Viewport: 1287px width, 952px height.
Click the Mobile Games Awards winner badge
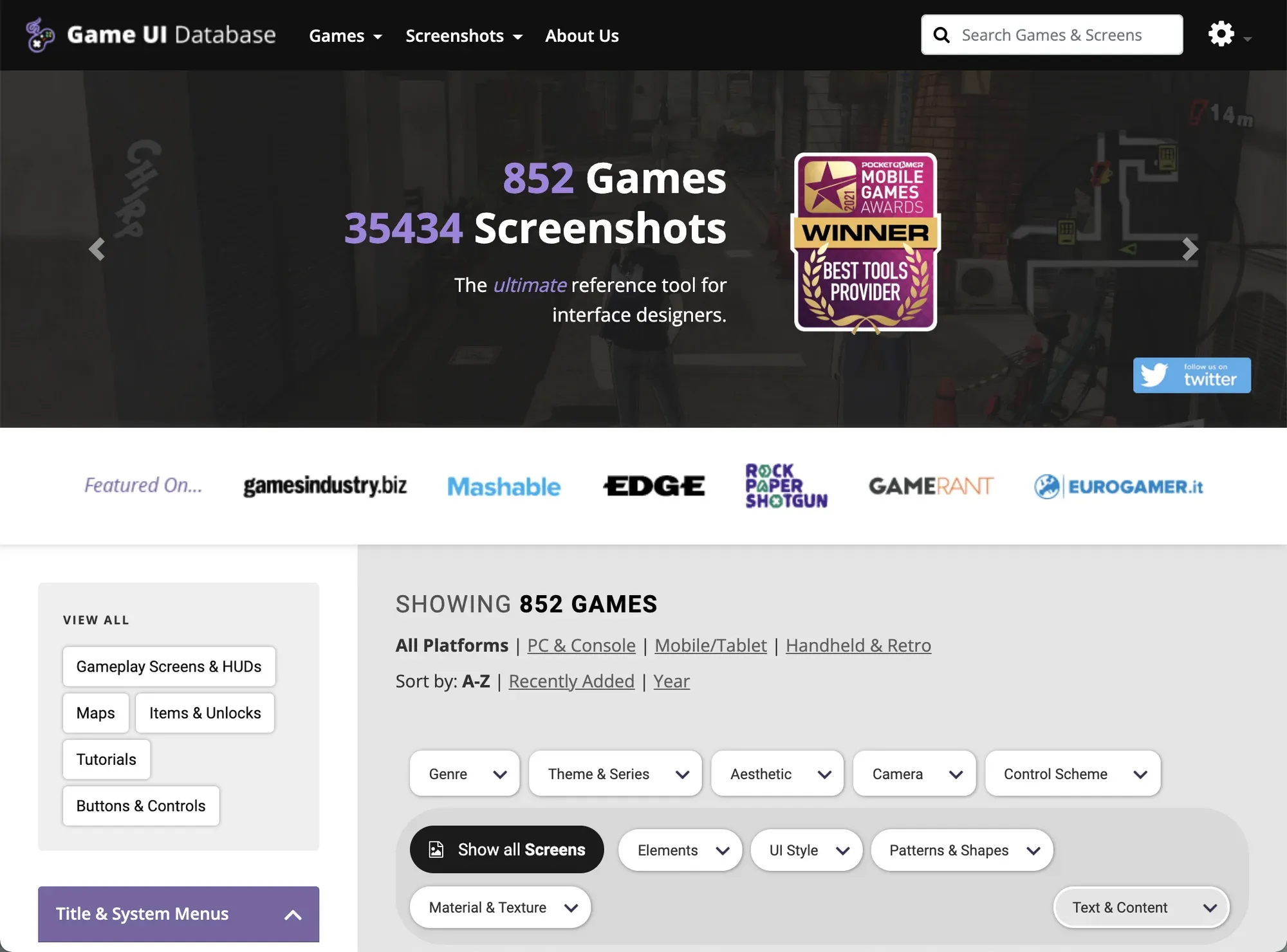pyautogui.click(x=865, y=243)
